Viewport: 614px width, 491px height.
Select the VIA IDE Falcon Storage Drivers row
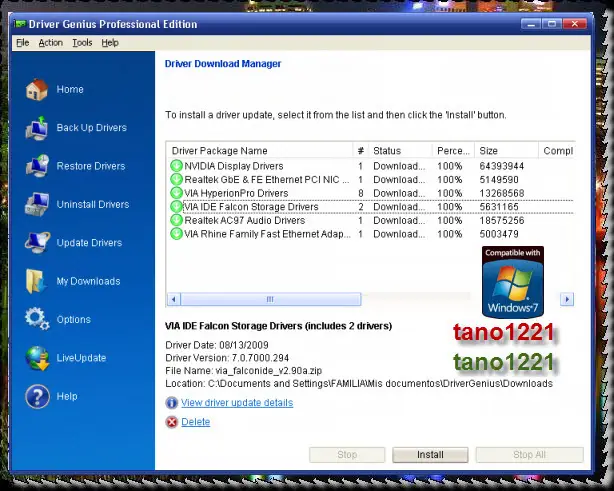(x=370, y=207)
